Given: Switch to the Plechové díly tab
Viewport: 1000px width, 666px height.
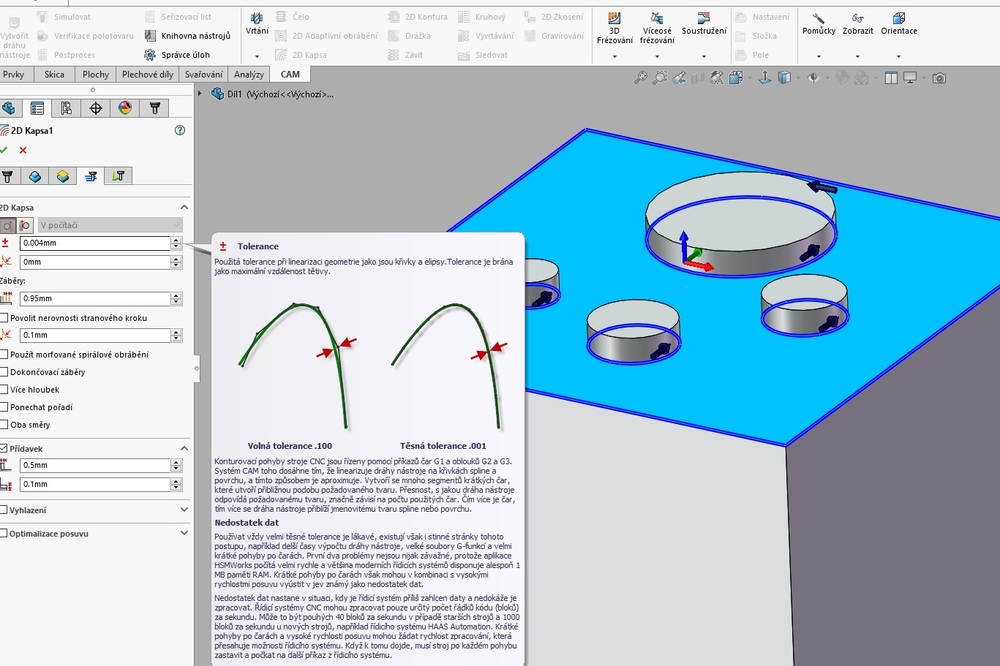Looking at the screenshot, I should [148, 74].
